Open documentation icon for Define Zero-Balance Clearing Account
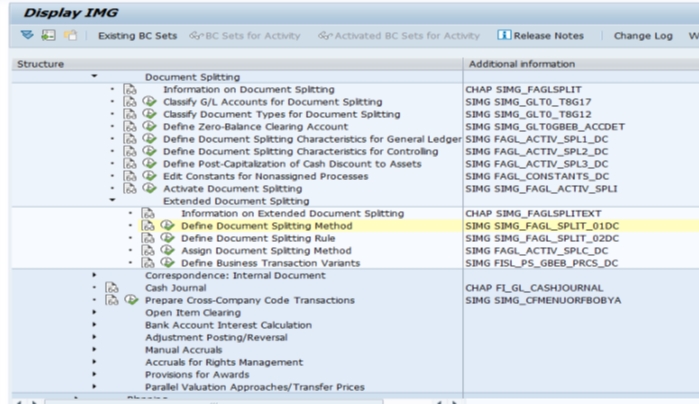The height and width of the screenshot is (404, 699). 130,126
